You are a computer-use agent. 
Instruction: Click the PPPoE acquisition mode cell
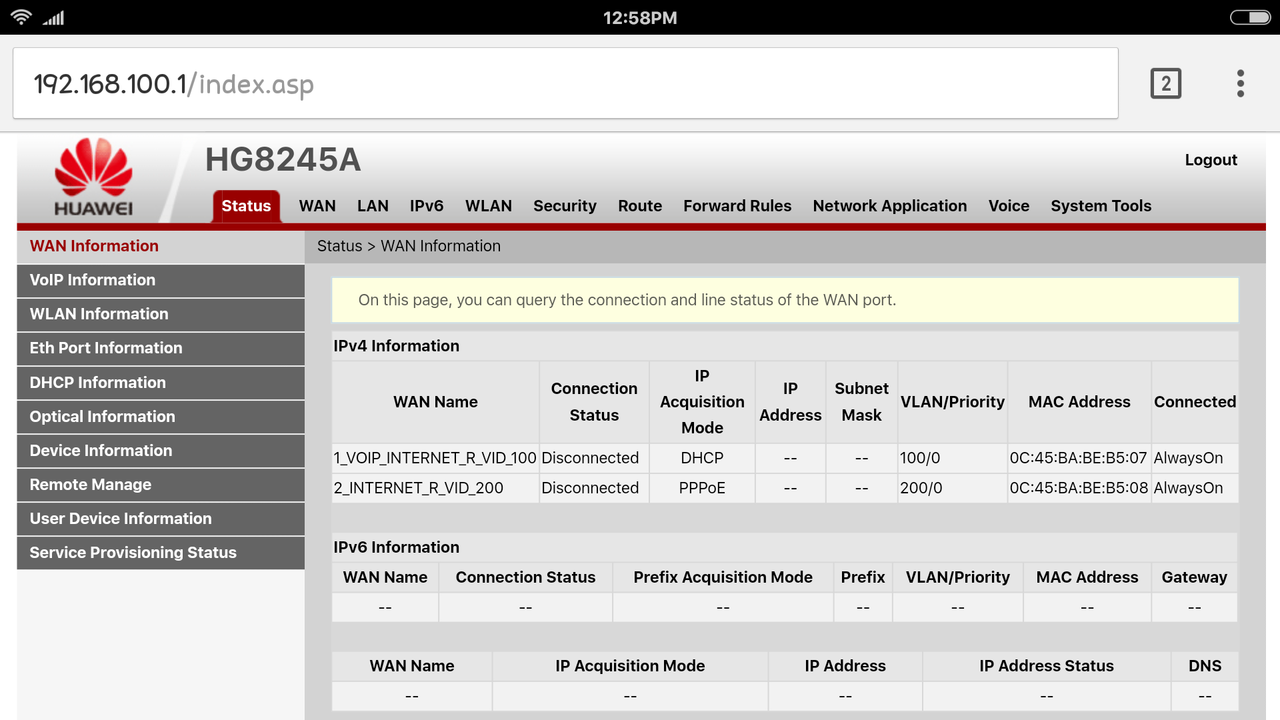click(702, 488)
